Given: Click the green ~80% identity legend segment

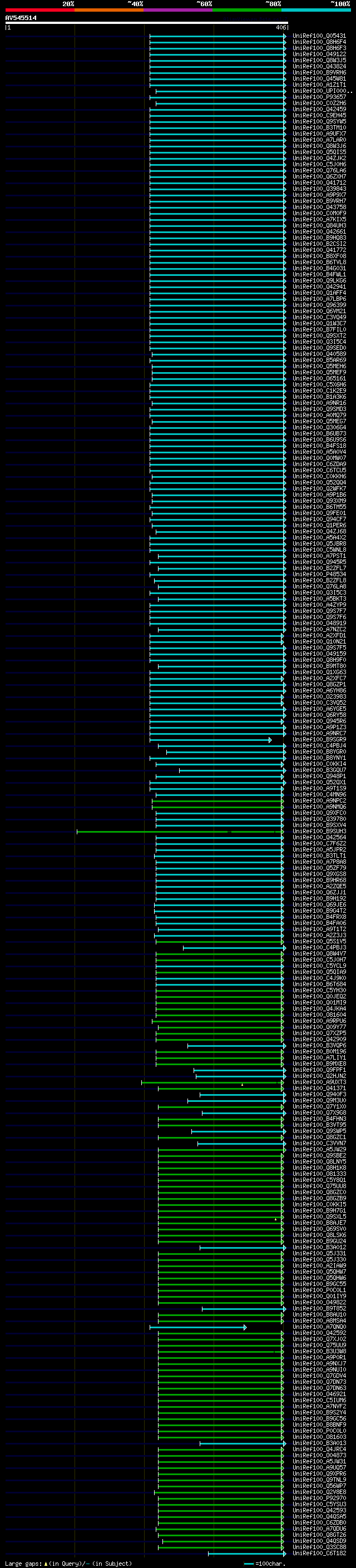Looking at the screenshot, I should pyautogui.click(x=247, y=10).
